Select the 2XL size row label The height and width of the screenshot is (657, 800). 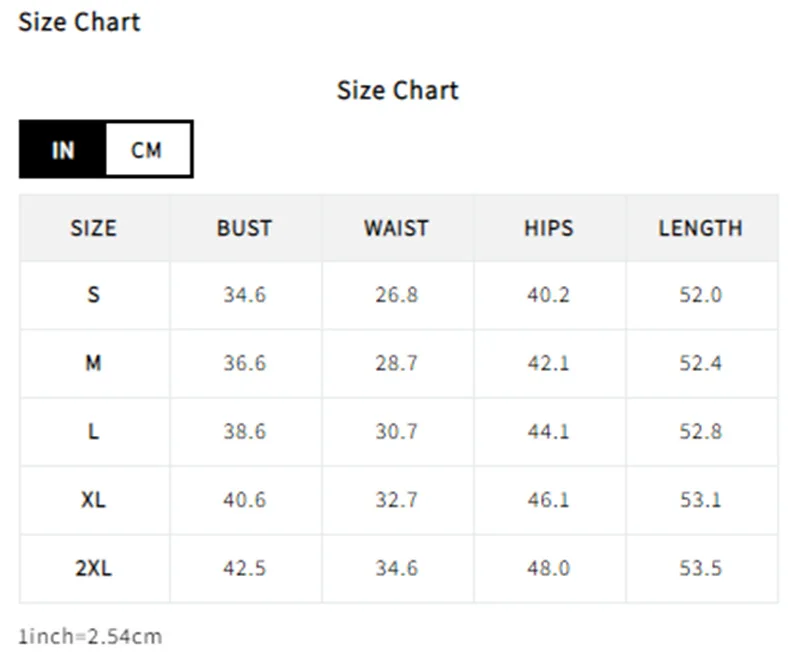click(93, 568)
